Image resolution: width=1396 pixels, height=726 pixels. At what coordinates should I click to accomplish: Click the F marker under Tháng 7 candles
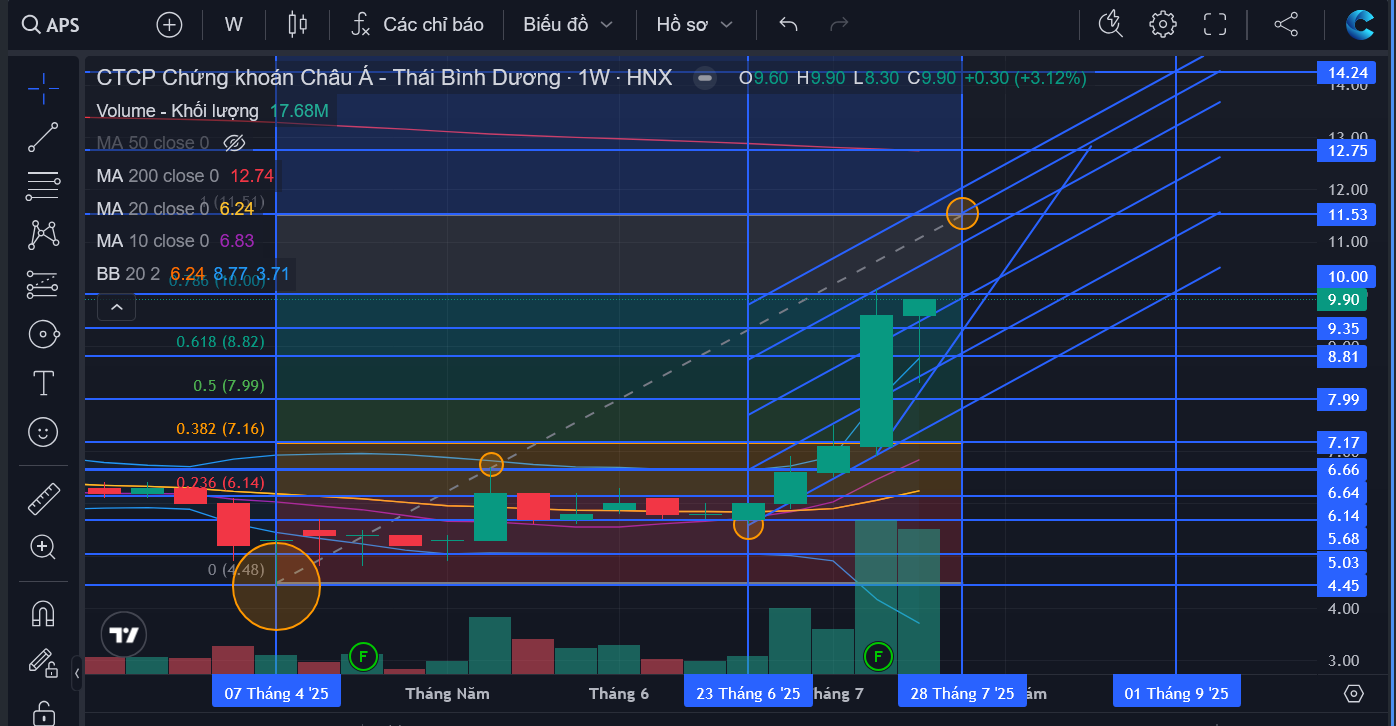[878, 657]
